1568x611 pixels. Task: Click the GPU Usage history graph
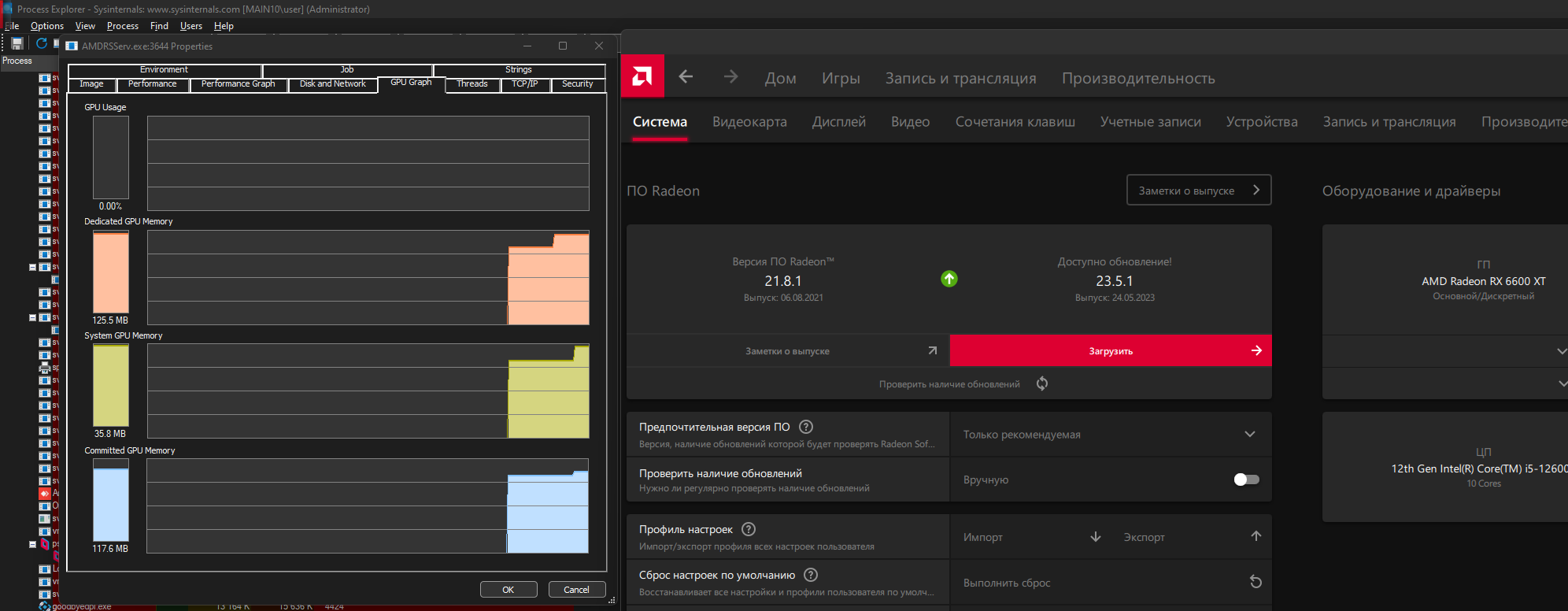368,163
